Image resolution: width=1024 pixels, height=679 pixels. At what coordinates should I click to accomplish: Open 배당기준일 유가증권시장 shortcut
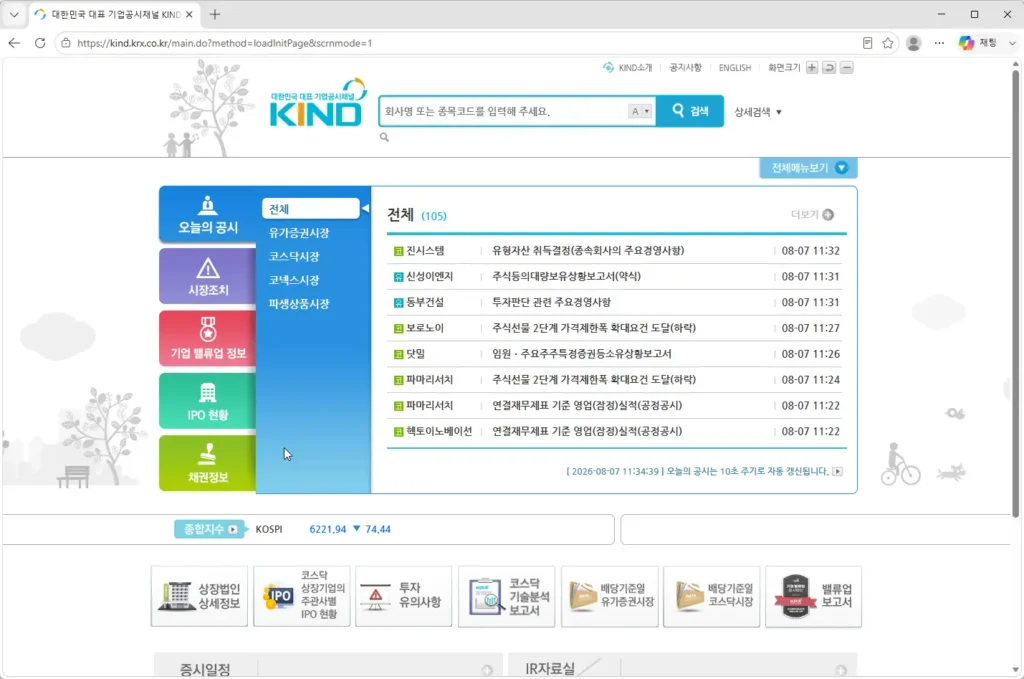(609, 596)
